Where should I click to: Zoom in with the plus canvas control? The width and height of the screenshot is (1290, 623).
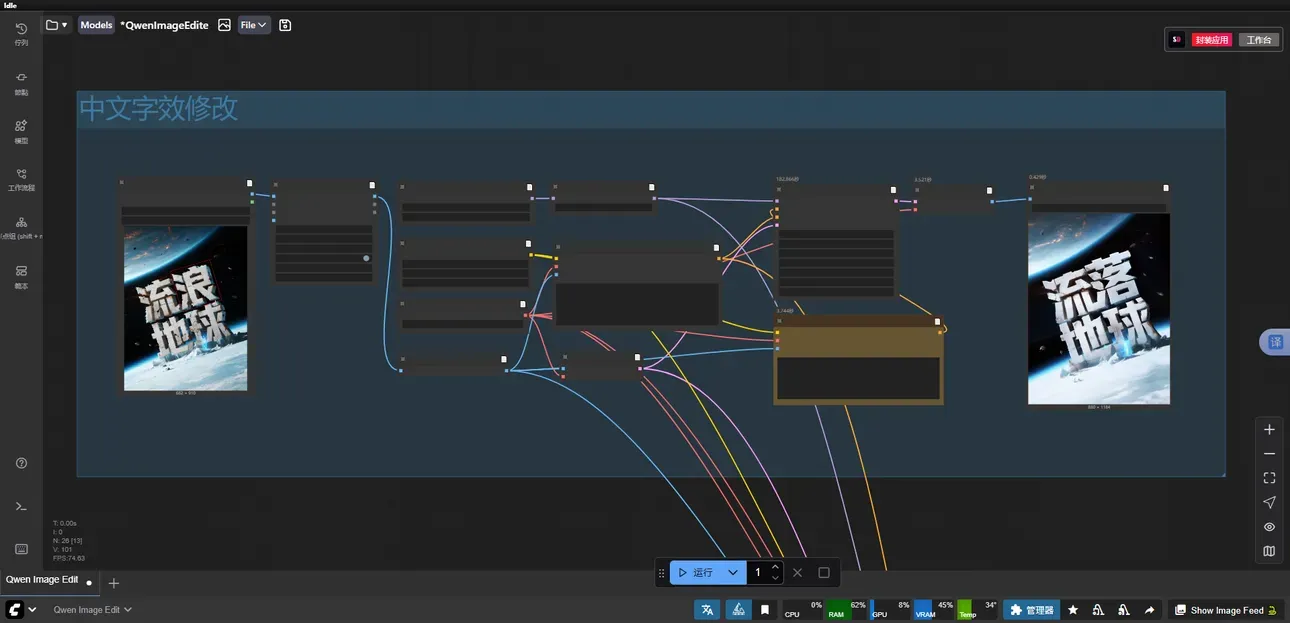[1269, 430]
